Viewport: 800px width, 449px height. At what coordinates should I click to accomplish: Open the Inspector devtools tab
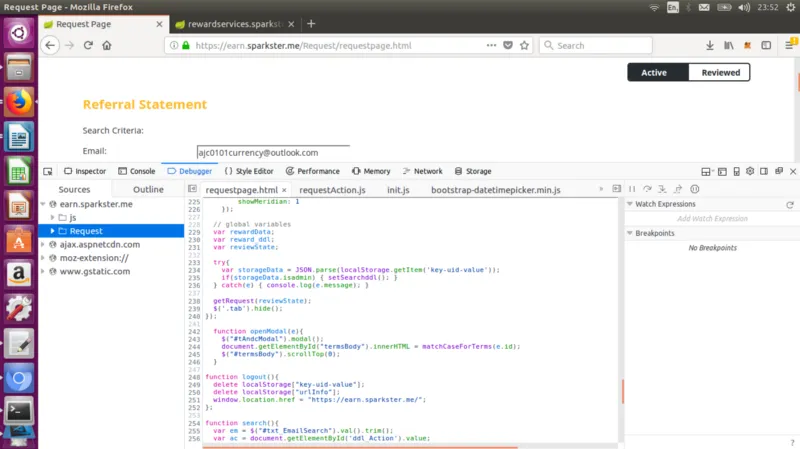85,171
